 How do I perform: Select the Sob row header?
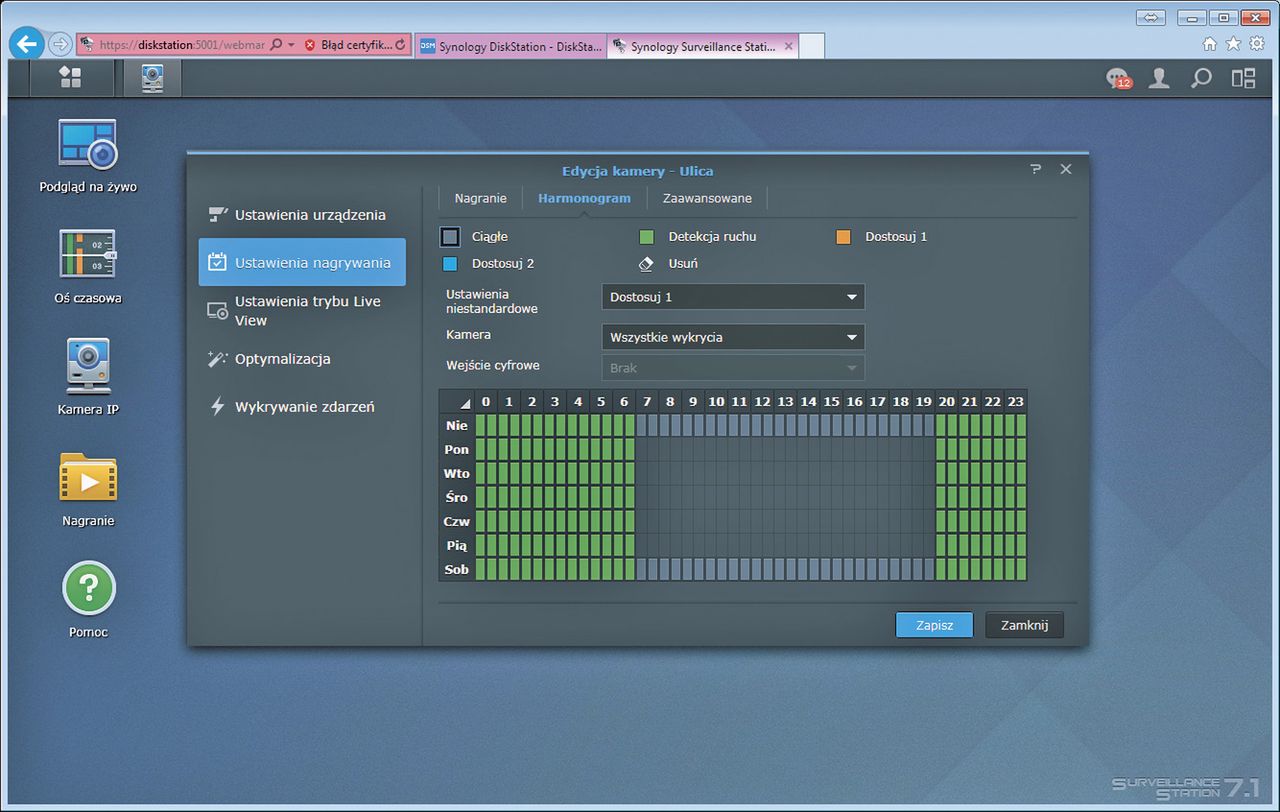click(457, 569)
